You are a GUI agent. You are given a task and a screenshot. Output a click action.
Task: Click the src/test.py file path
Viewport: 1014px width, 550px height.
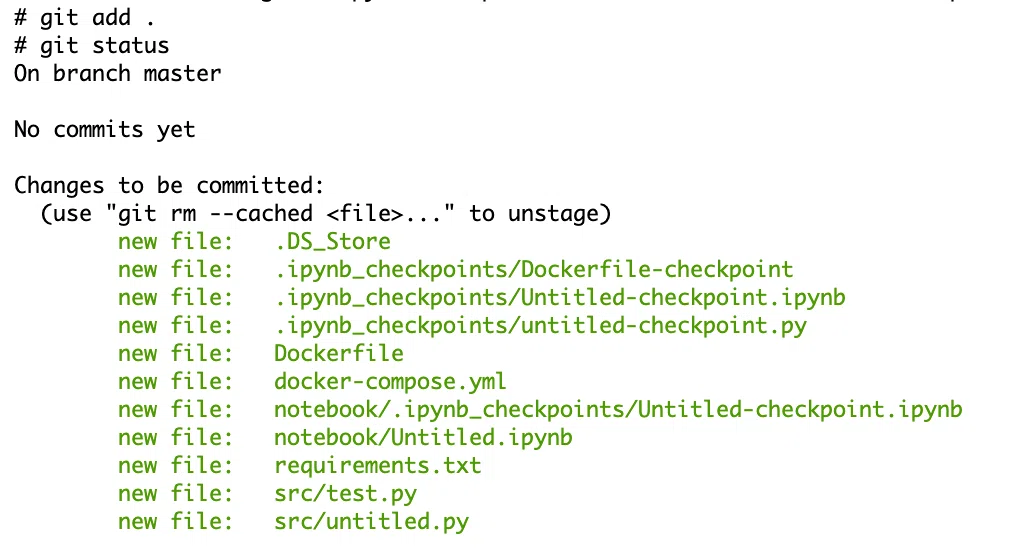pyautogui.click(x=345, y=494)
